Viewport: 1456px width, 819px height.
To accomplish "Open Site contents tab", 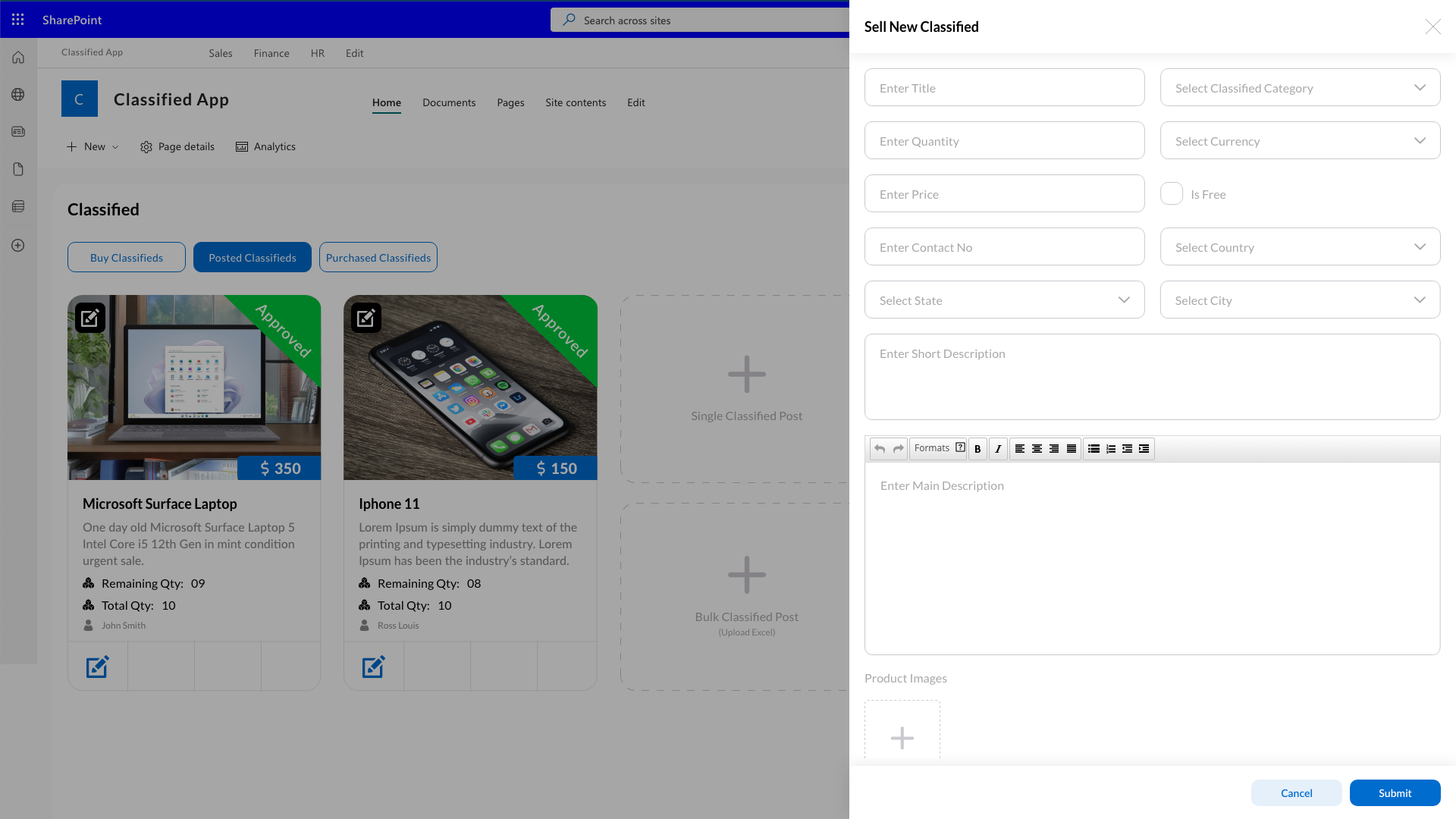I will (x=576, y=102).
